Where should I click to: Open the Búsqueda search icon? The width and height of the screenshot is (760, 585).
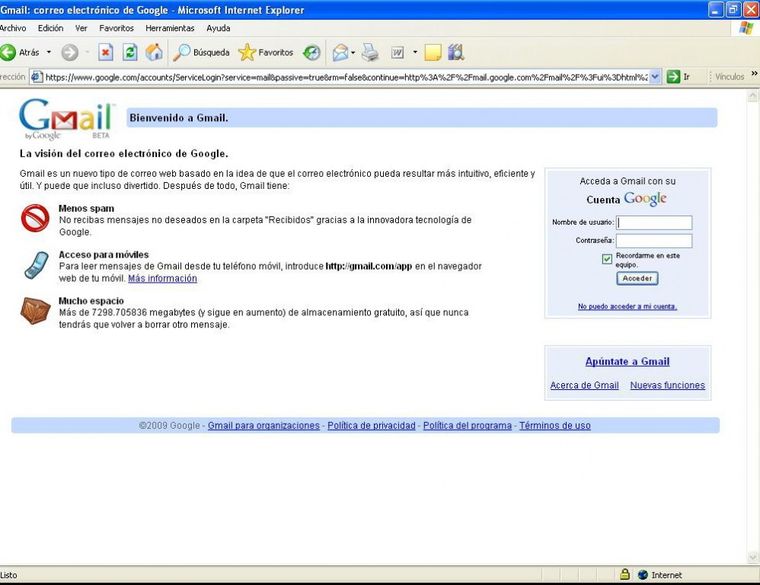[182, 52]
